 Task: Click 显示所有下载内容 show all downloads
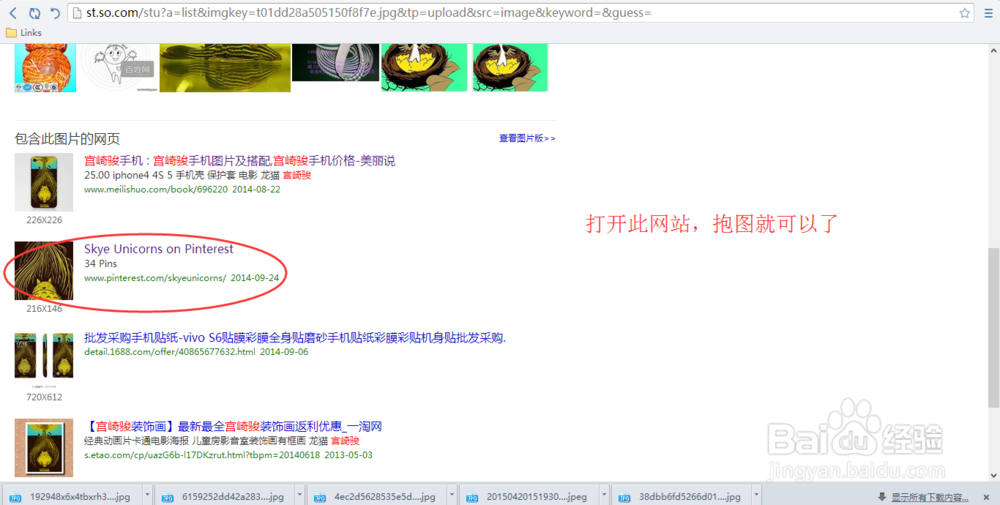(930, 497)
